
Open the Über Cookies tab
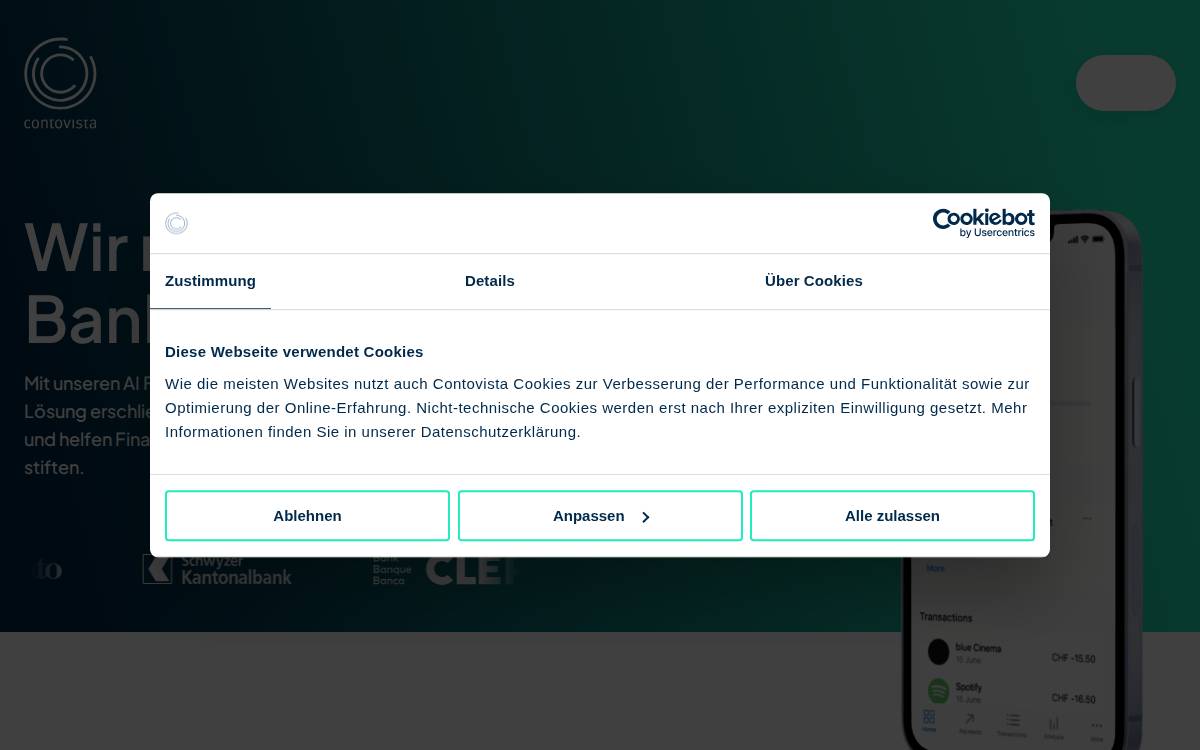pyautogui.click(x=814, y=281)
